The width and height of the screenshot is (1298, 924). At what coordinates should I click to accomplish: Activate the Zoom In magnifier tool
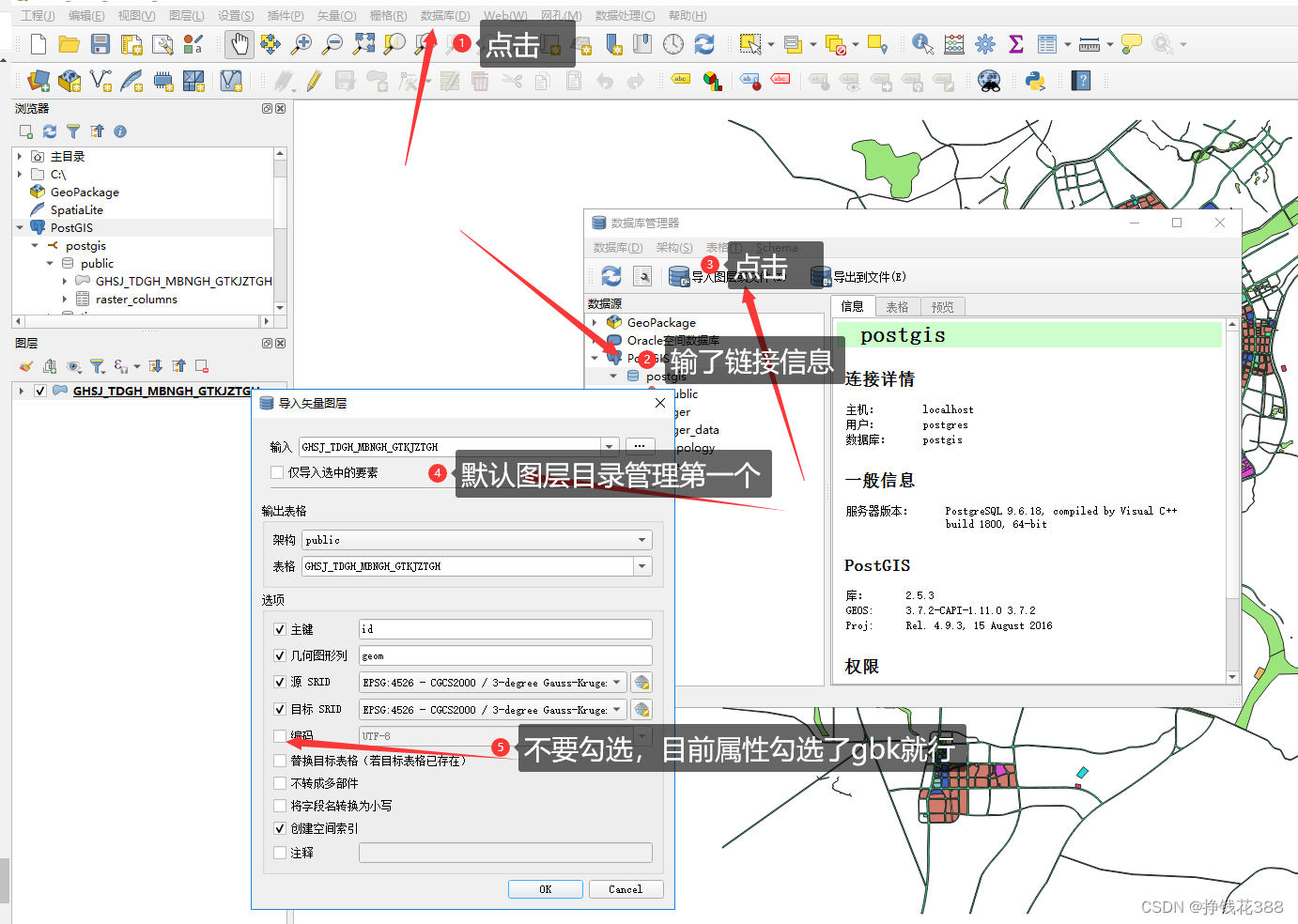point(301,44)
